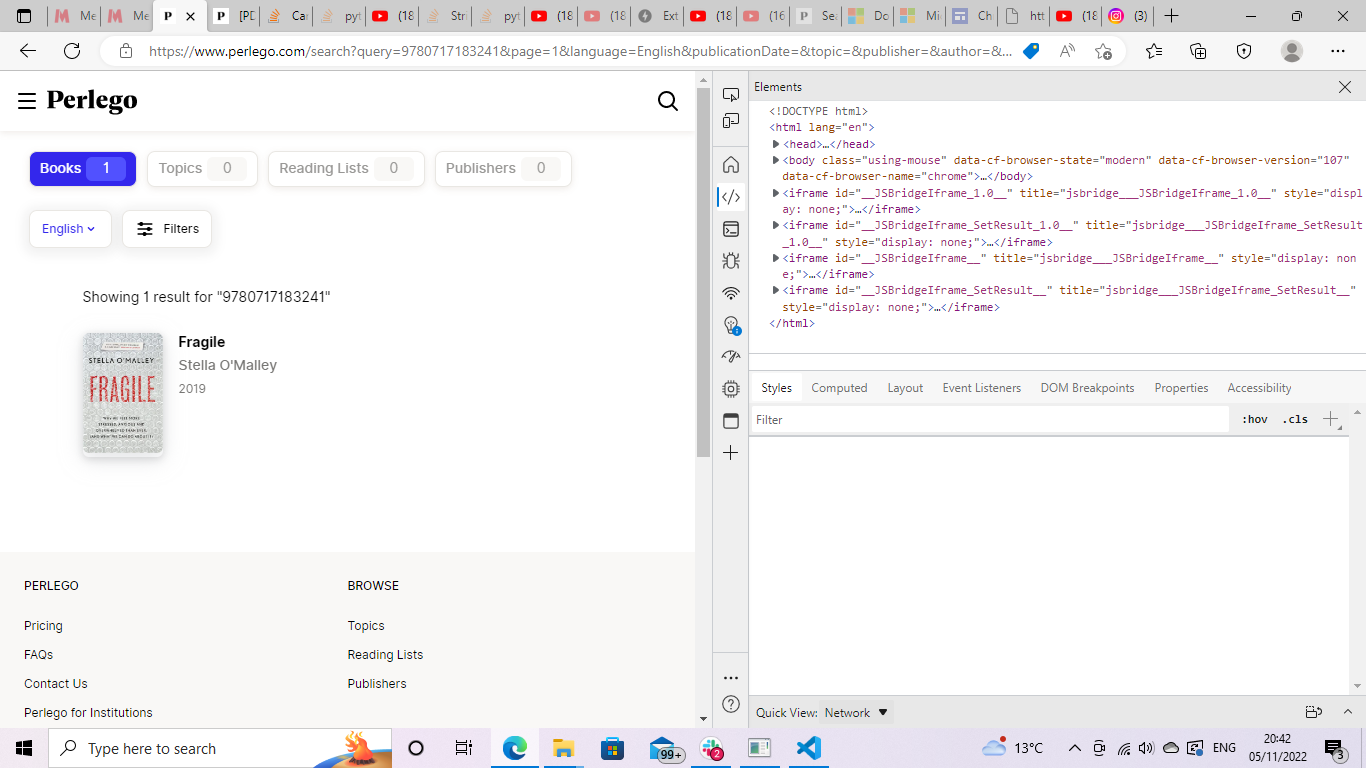Viewport: 1366px width, 768px height.
Task: Open the DevTools Application tool
Action: pos(731,421)
